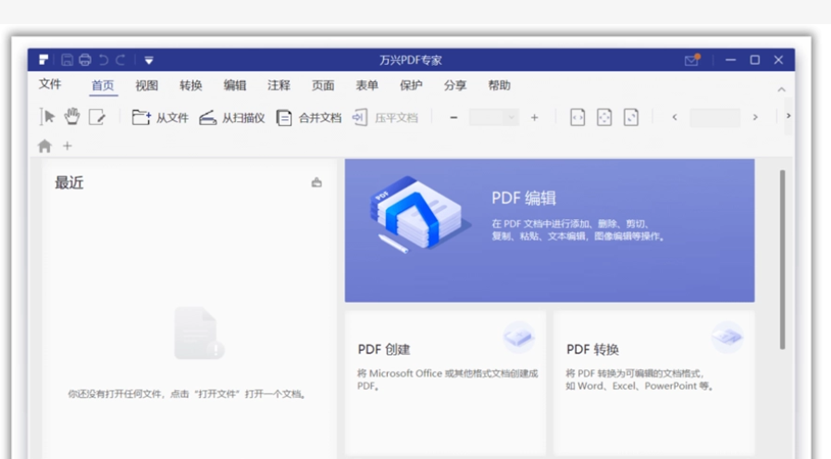The height and width of the screenshot is (459, 831).
Task: Click the zoom in plus button
Action: pyautogui.click(x=534, y=118)
